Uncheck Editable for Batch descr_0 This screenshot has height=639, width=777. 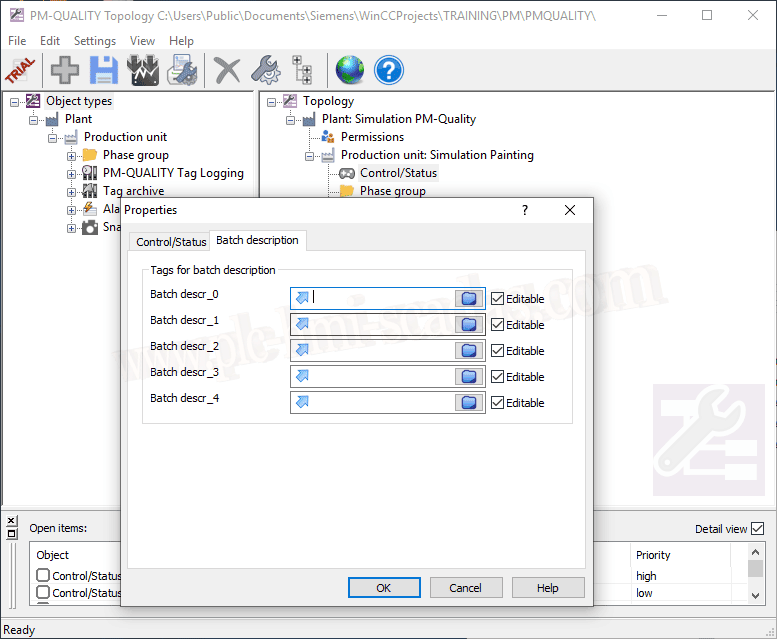pyautogui.click(x=497, y=298)
